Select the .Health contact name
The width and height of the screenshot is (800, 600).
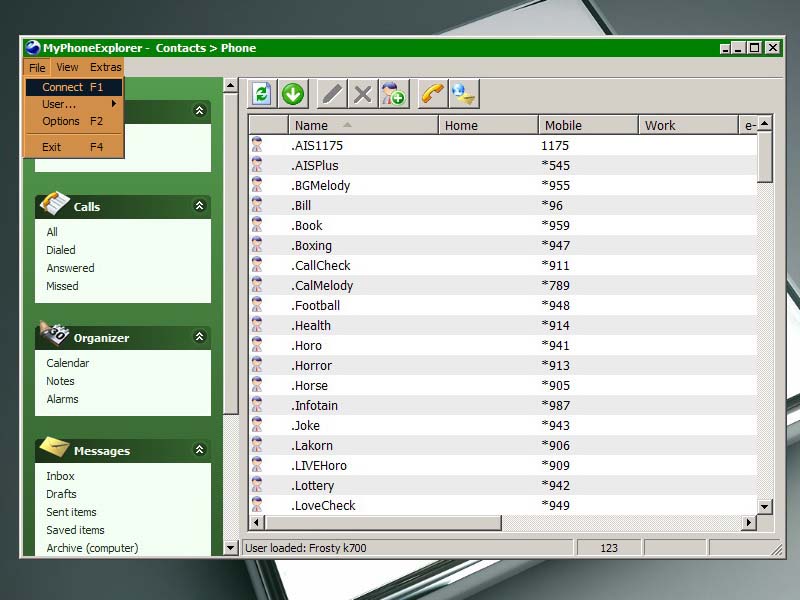(311, 326)
